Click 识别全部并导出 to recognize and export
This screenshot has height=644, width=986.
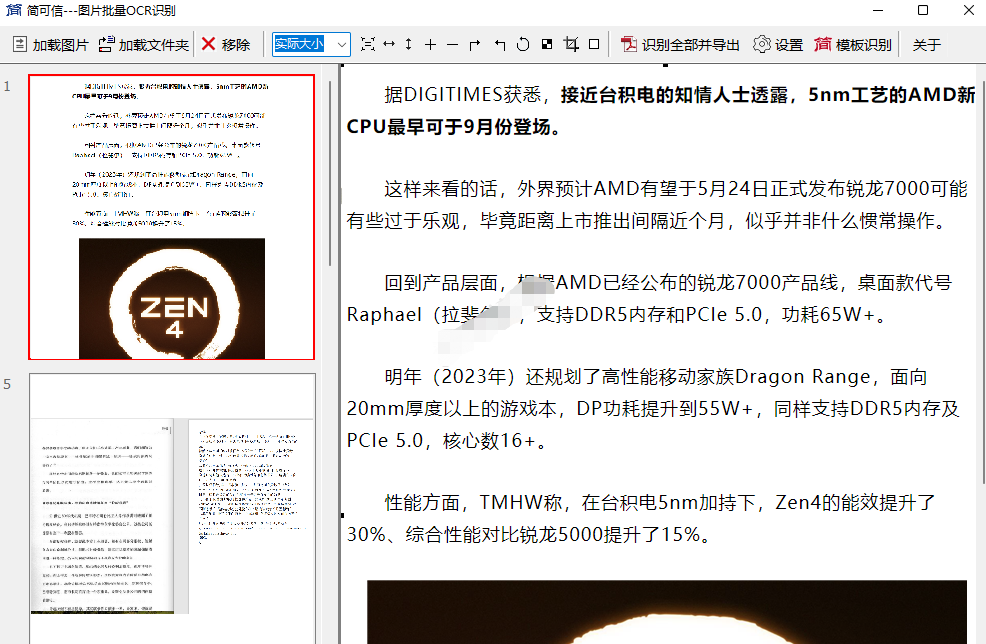click(680, 45)
